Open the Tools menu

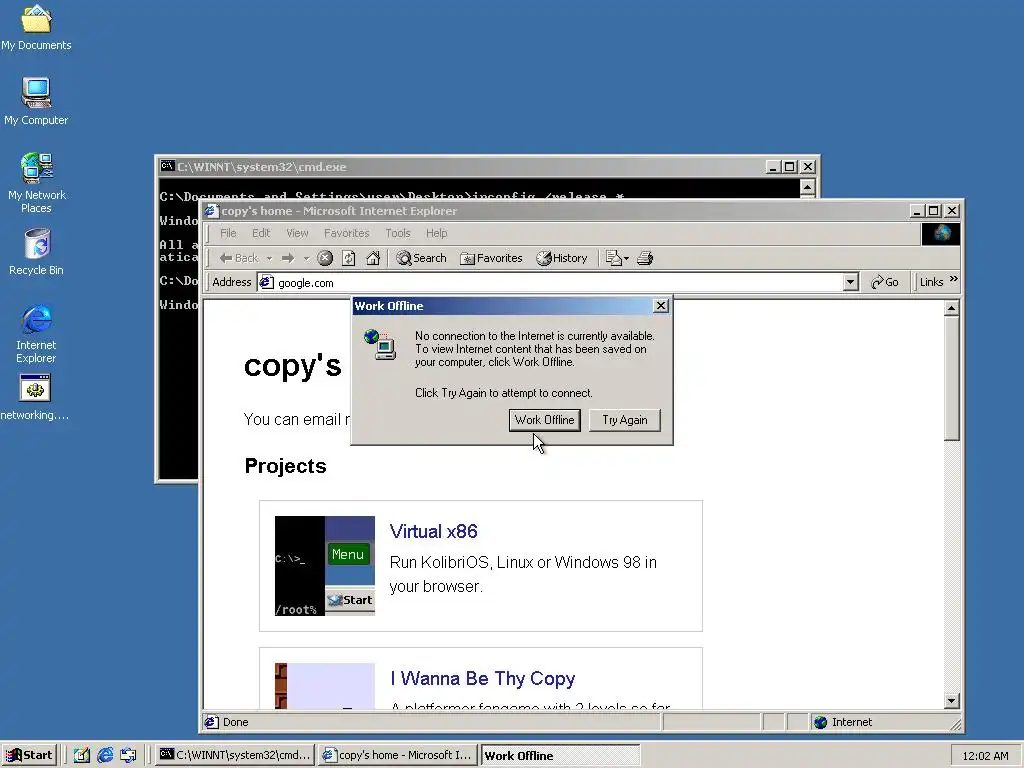click(398, 233)
